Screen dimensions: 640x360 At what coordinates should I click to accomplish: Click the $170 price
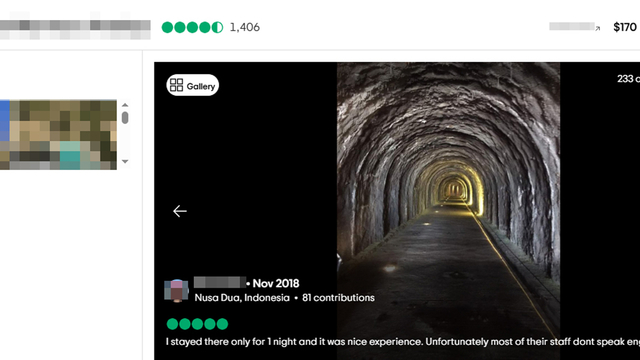[x=625, y=27]
